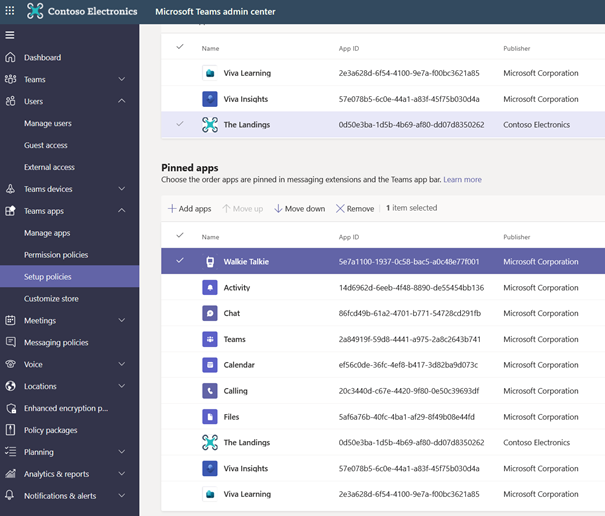Click Remove in the Pinned apps toolbar
605x516 pixels.
point(355,209)
